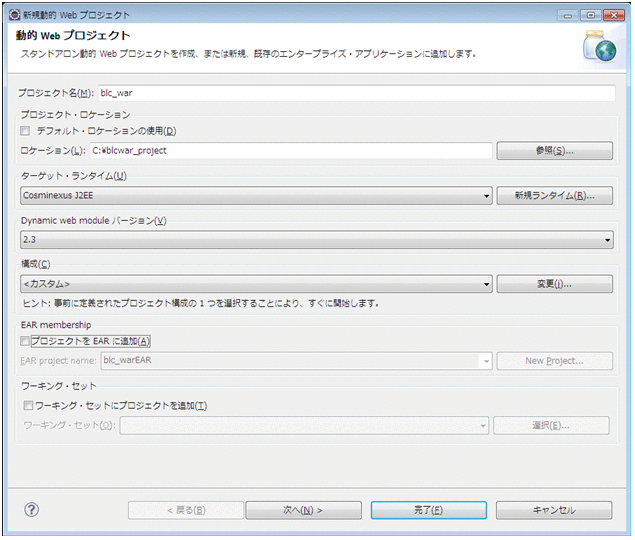
Task: Enable adding project to EAR checkbox
Action: click(25, 341)
